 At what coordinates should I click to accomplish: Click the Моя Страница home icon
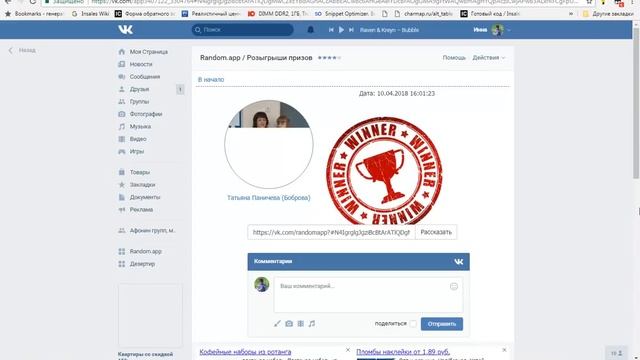click(122, 52)
